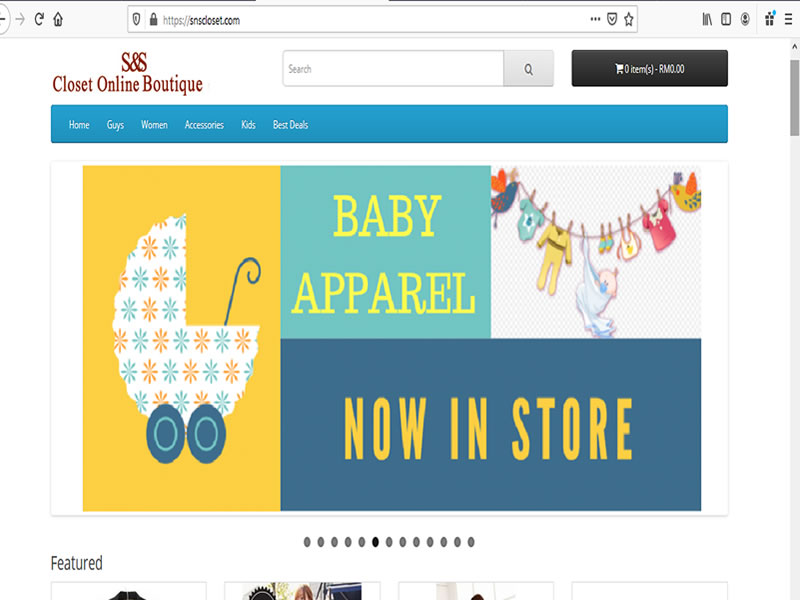Bookmark this page with the star icon
The image size is (800, 600).
629,19
